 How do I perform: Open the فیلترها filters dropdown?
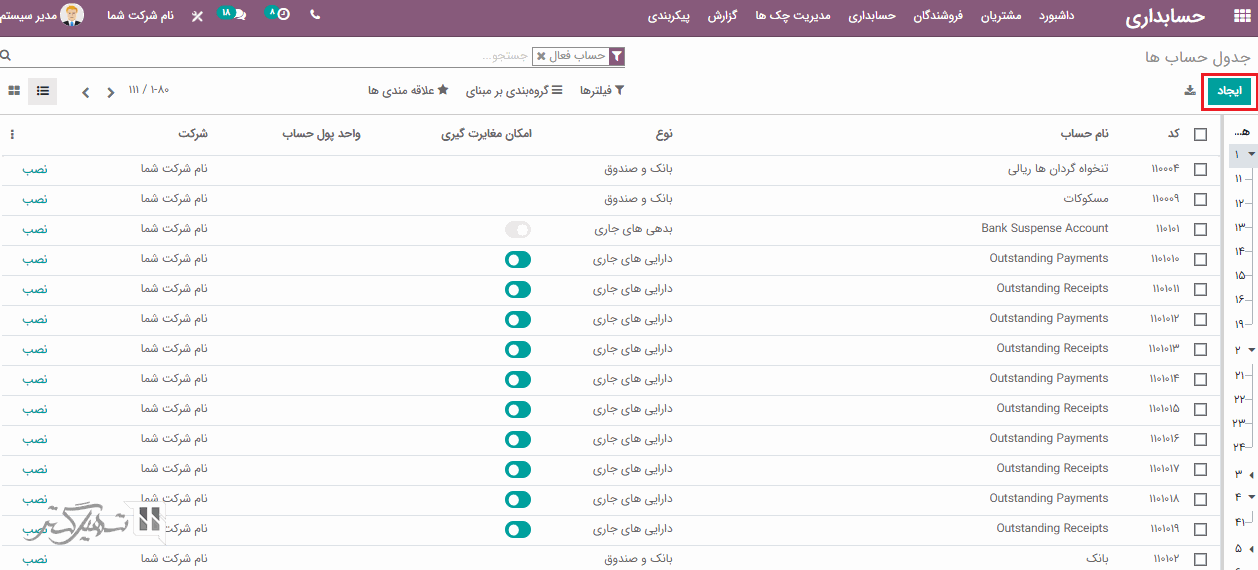tap(602, 91)
